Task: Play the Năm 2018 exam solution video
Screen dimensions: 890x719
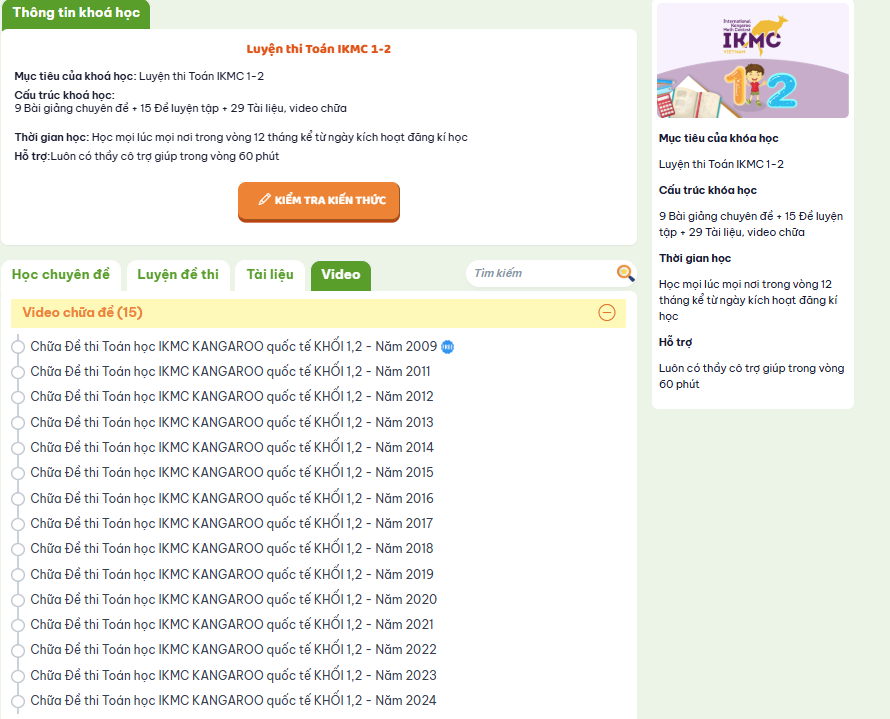Action: [232, 548]
